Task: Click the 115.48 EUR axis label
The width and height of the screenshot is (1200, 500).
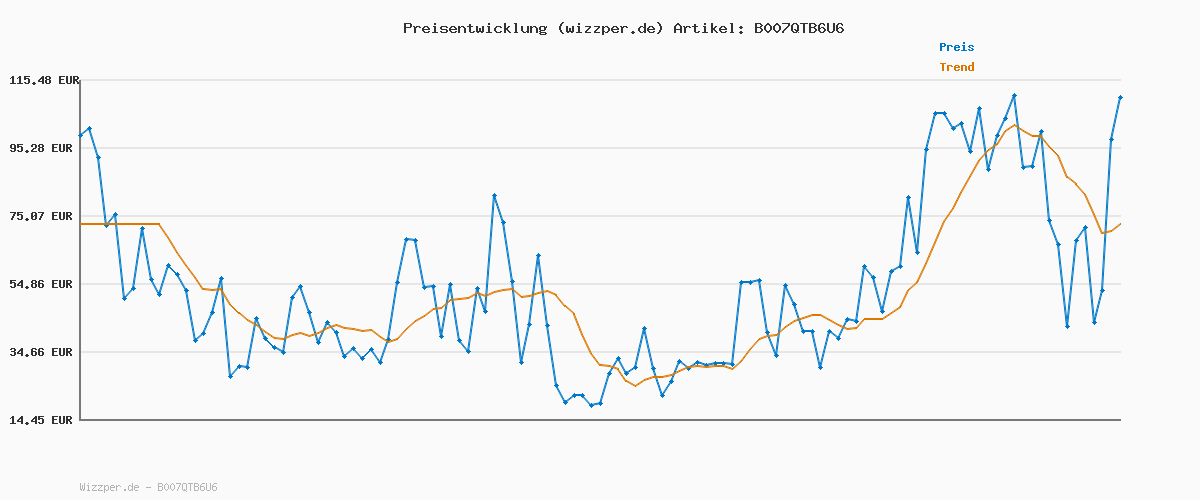Action: [x=44, y=80]
